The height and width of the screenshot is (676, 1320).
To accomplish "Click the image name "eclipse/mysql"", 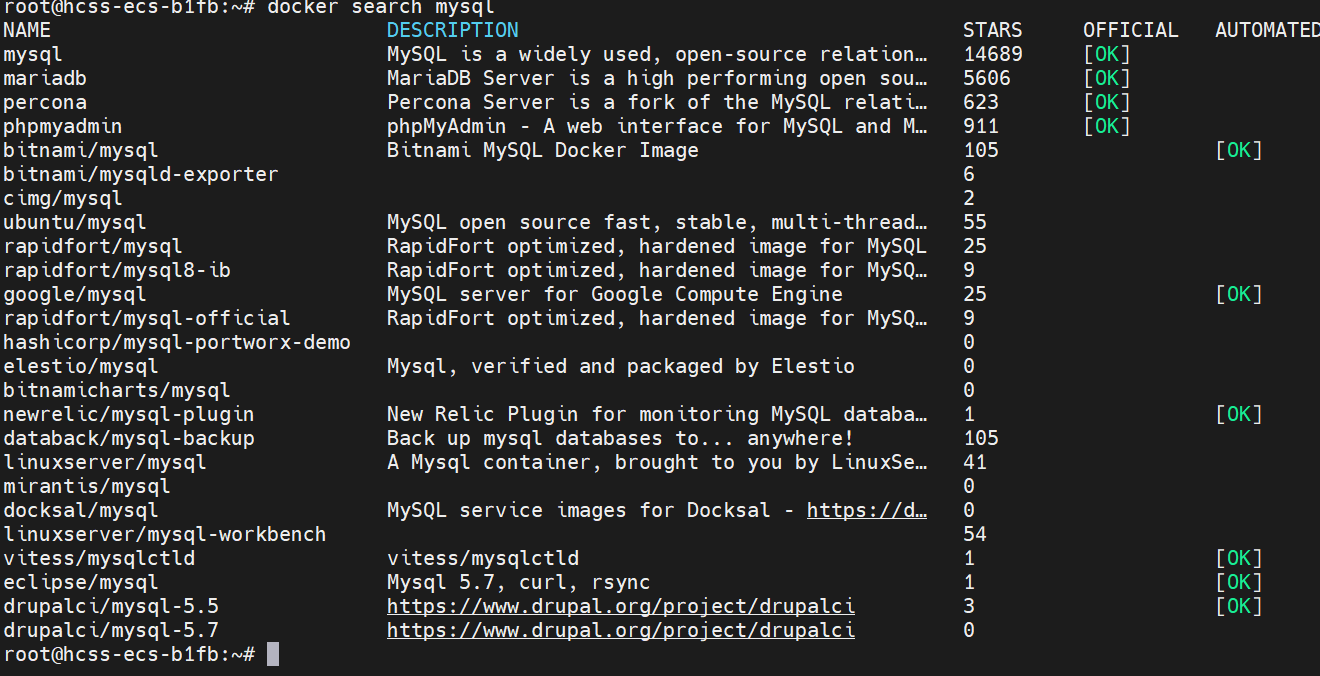I will point(81,583).
